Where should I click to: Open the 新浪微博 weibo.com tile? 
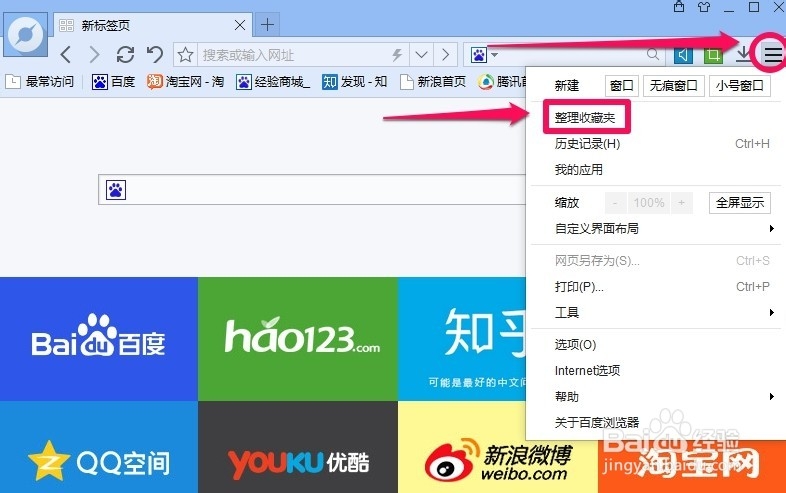[x=498, y=447]
